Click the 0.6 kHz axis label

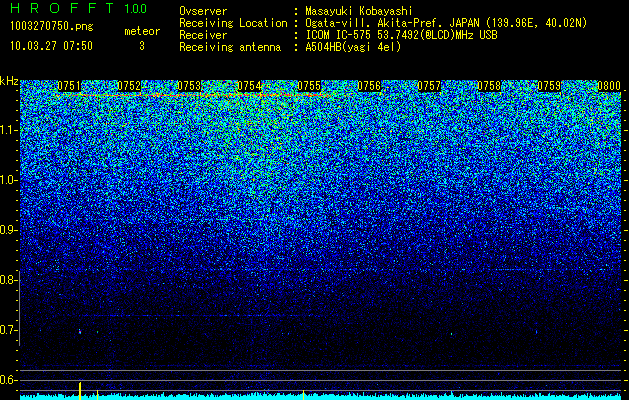click(7, 380)
